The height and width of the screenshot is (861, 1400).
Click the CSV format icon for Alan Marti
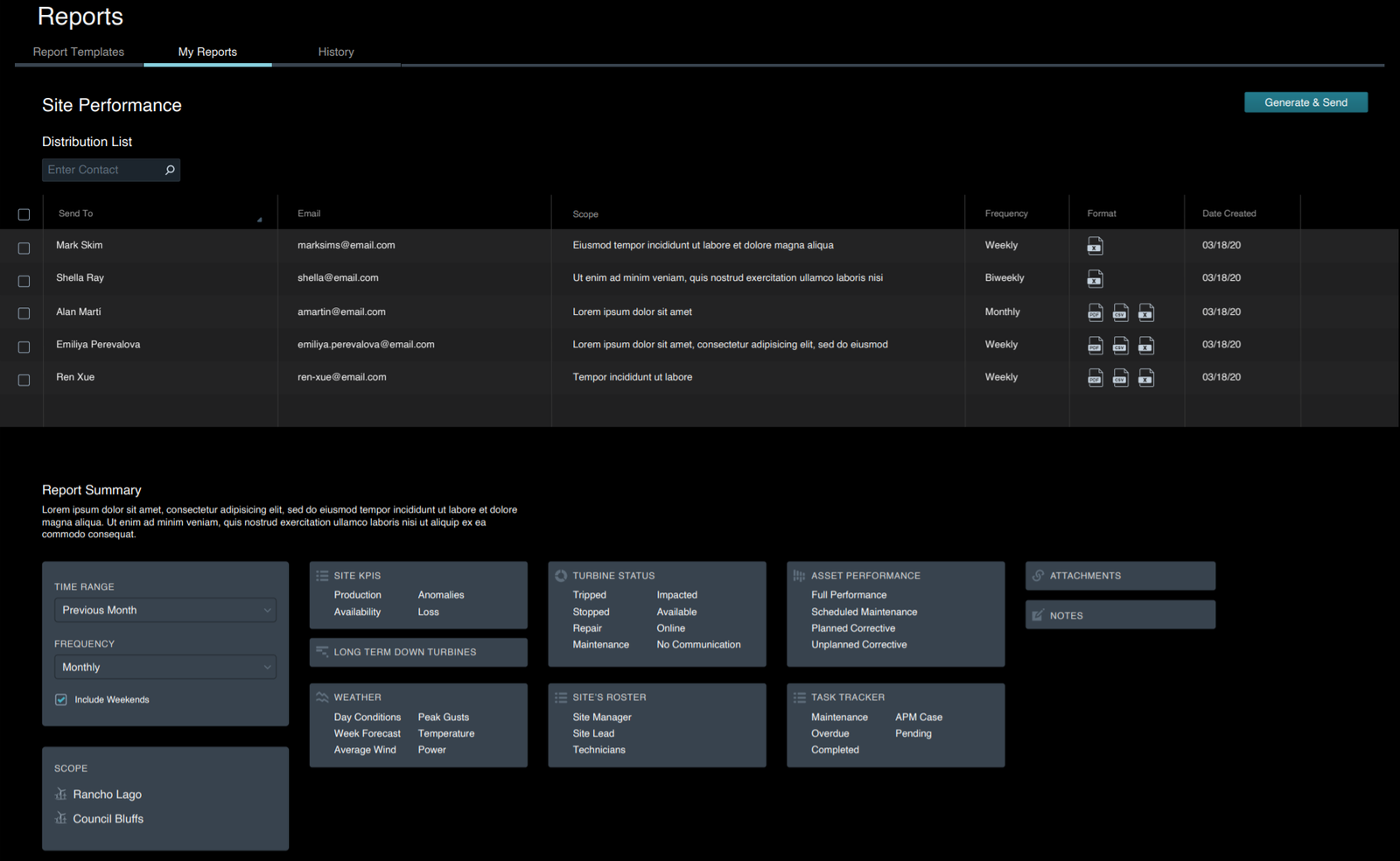[x=1120, y=312]
